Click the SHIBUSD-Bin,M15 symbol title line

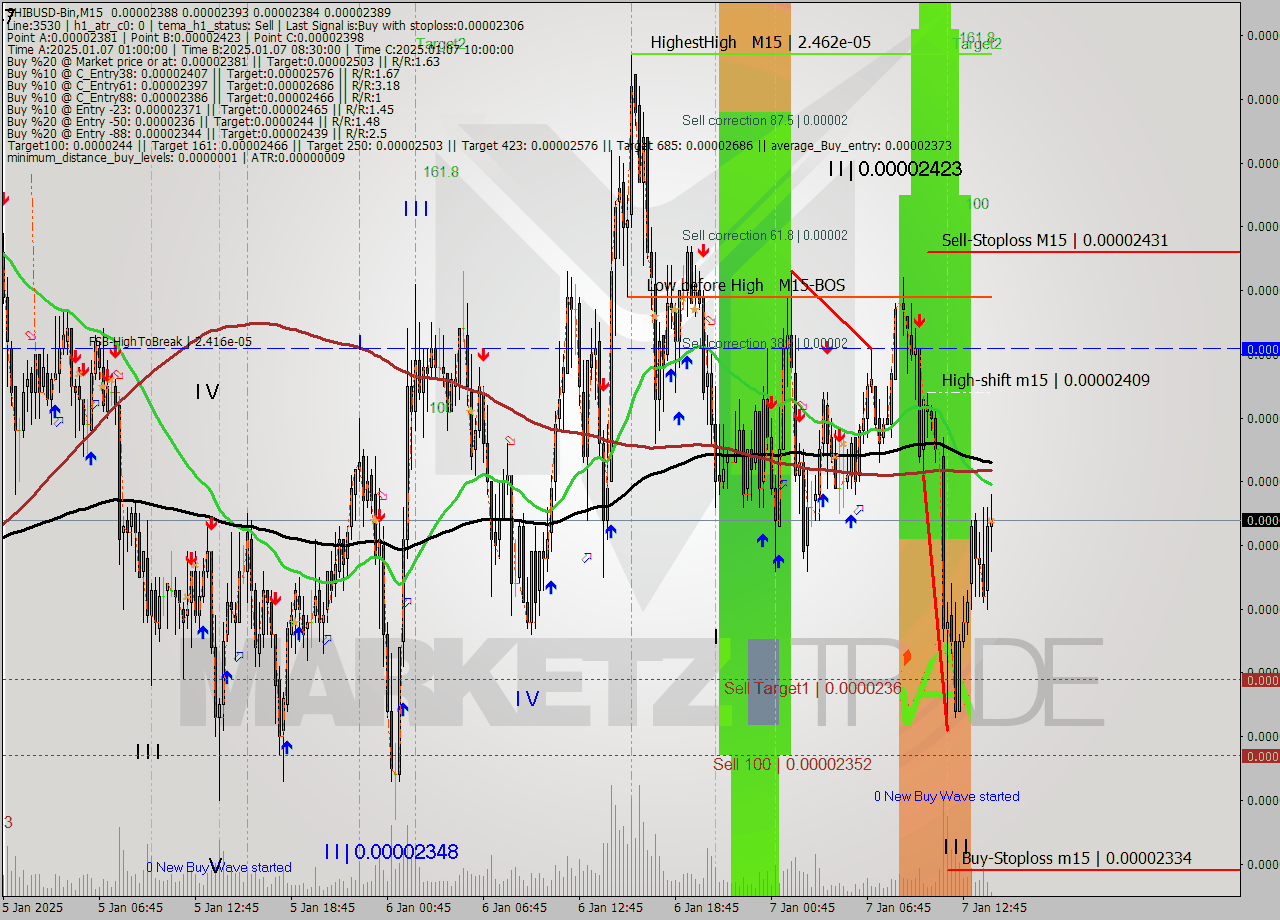(199, 12)
